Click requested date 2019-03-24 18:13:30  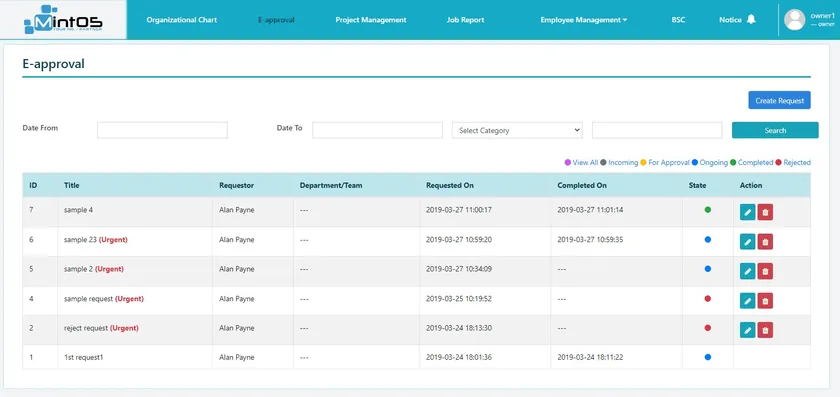click(459, 328)
